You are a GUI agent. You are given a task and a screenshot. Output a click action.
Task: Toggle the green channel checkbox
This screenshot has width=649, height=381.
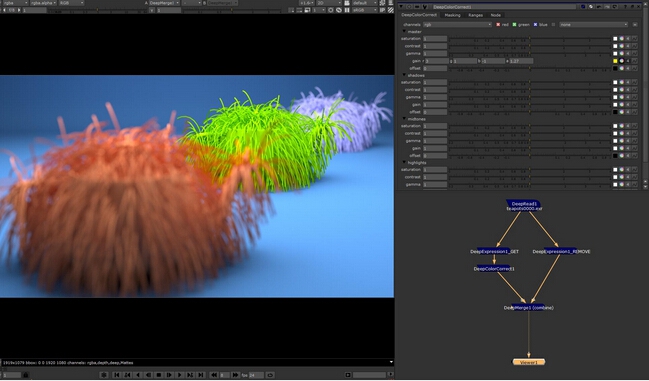514,25
